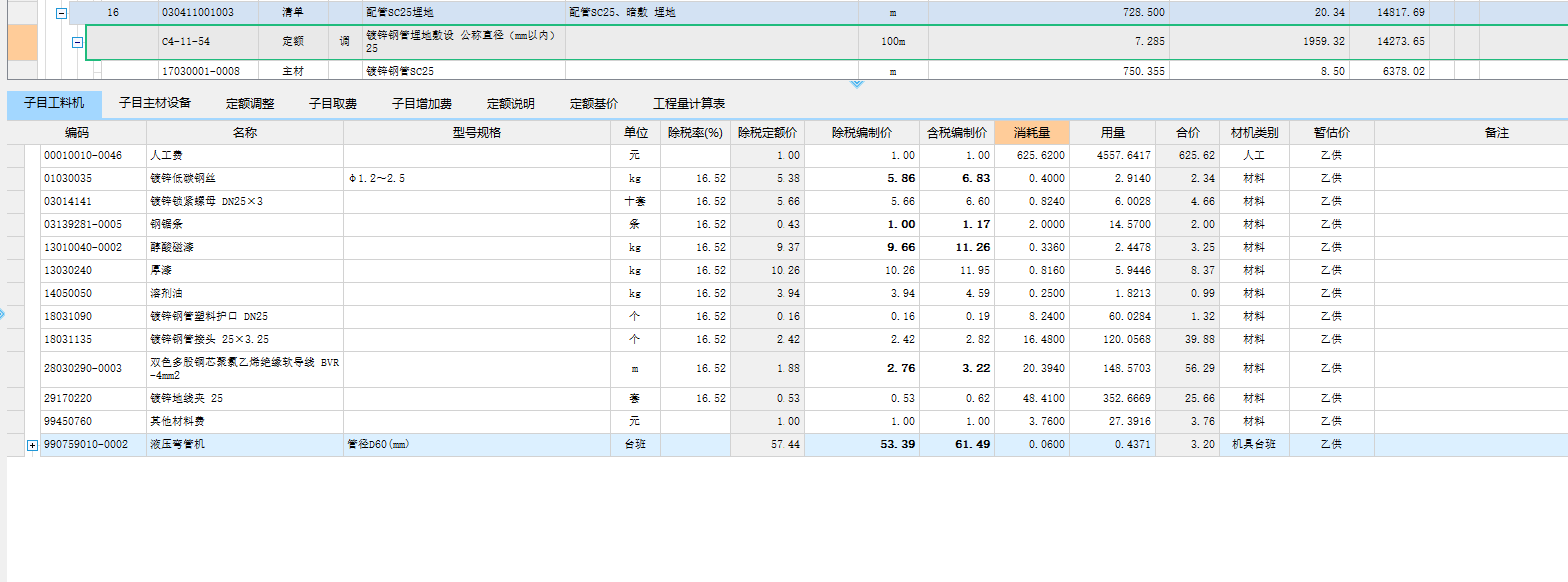Select the 镀锌钢管塑料护口 DN25 cell
The height and width of the screenshot is (582, 1568).
245,316
